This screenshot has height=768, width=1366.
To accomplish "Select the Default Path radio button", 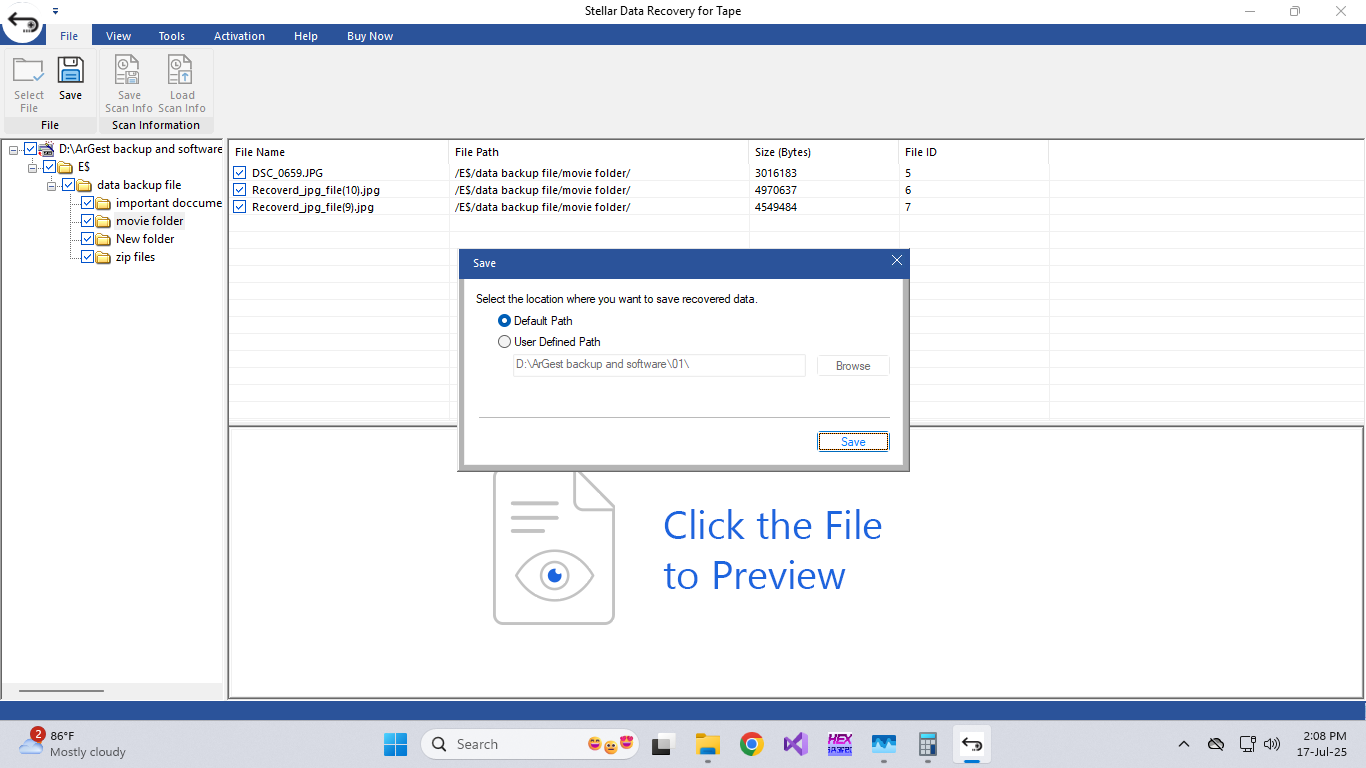I will tap(505, 321).
